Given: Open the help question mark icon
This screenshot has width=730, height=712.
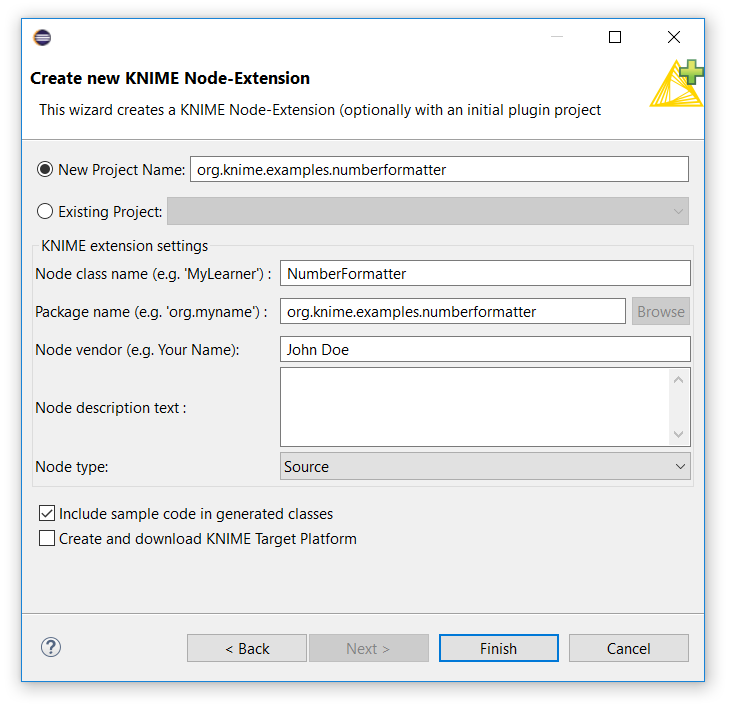Looking at the screenshot, I should pyautogui.click(x=51, y=647).
